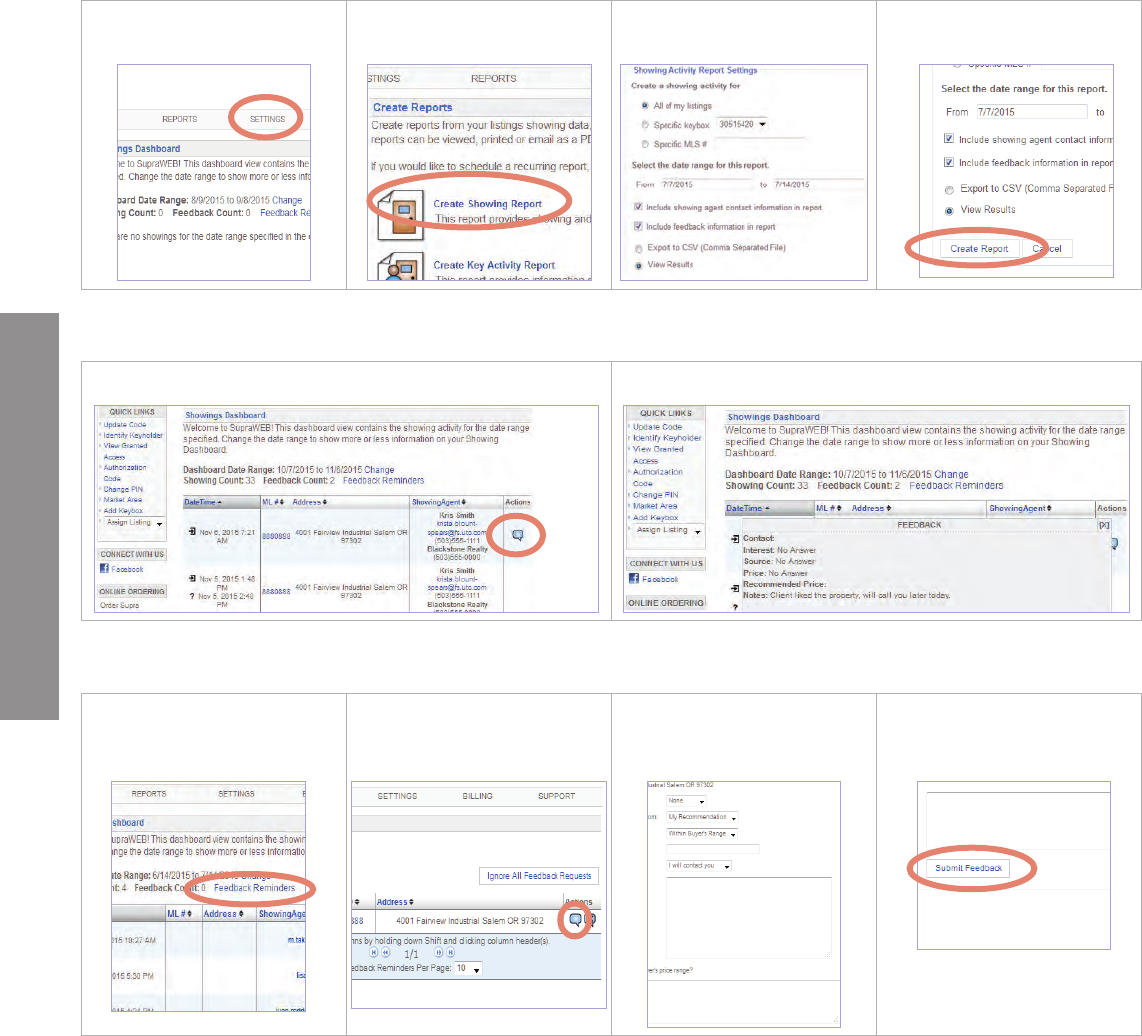Click the Submit Feedback button
The height and width of the screenshot is (1036, 1142).
[968, 868]
